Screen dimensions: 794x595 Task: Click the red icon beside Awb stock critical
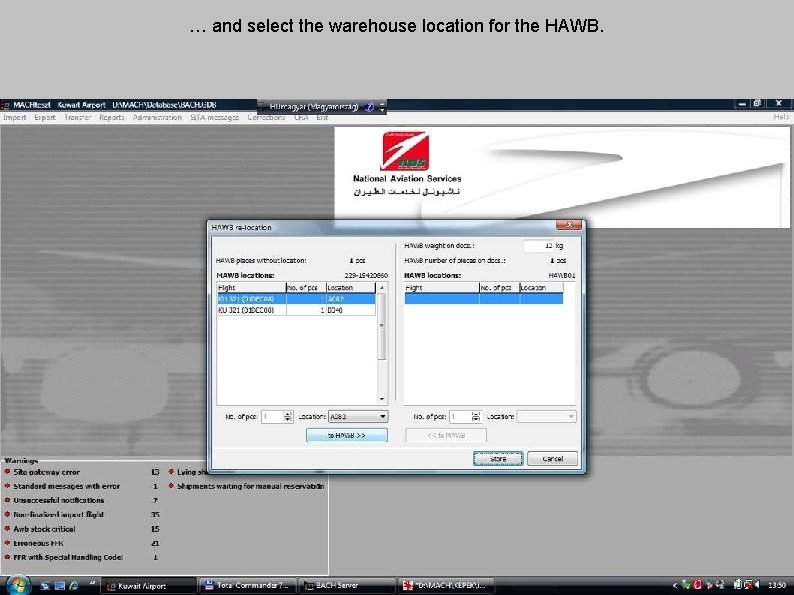(8, 529)
